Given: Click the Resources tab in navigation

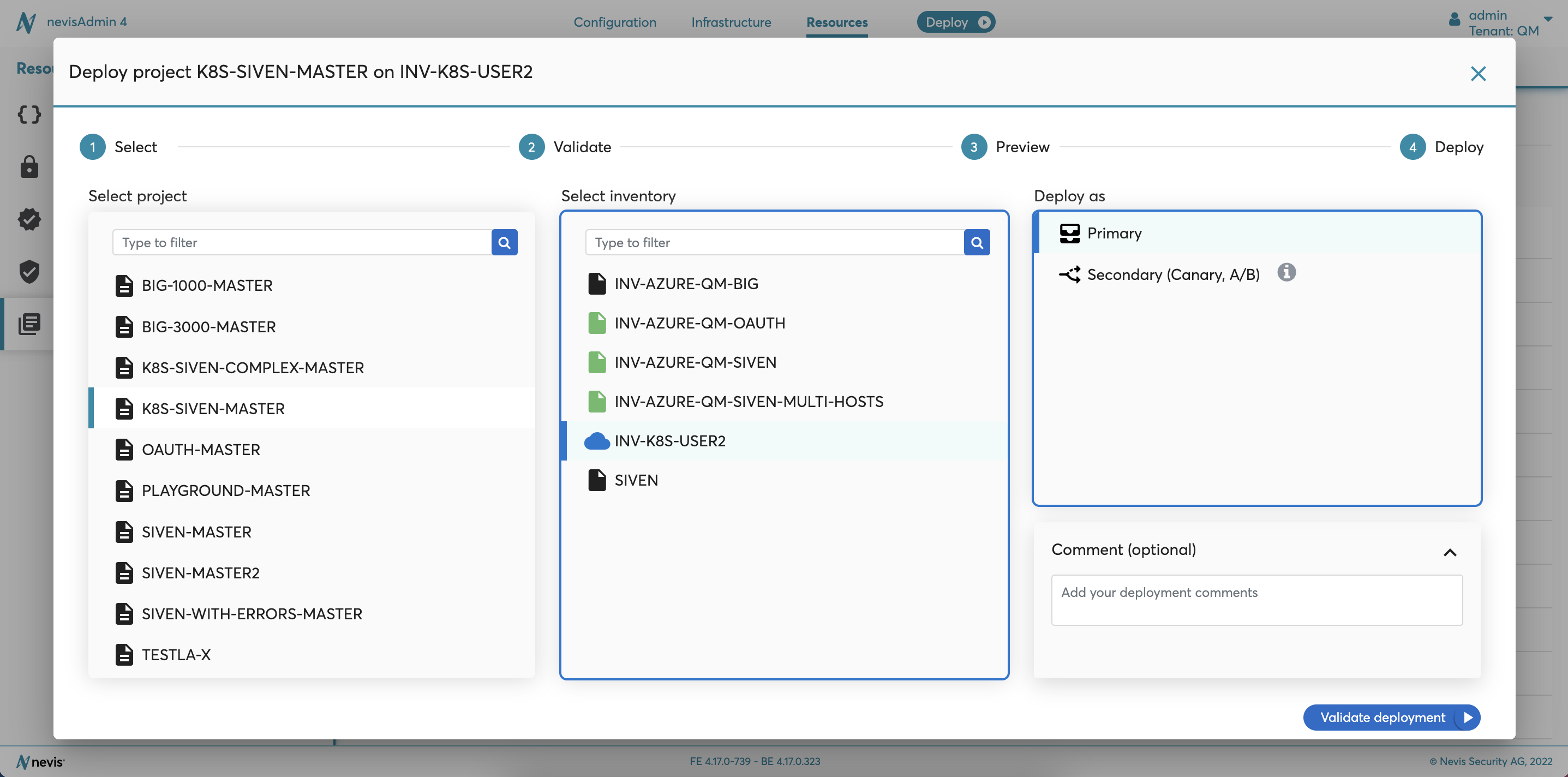Looking at the screenshot, I should coord(837,21).
